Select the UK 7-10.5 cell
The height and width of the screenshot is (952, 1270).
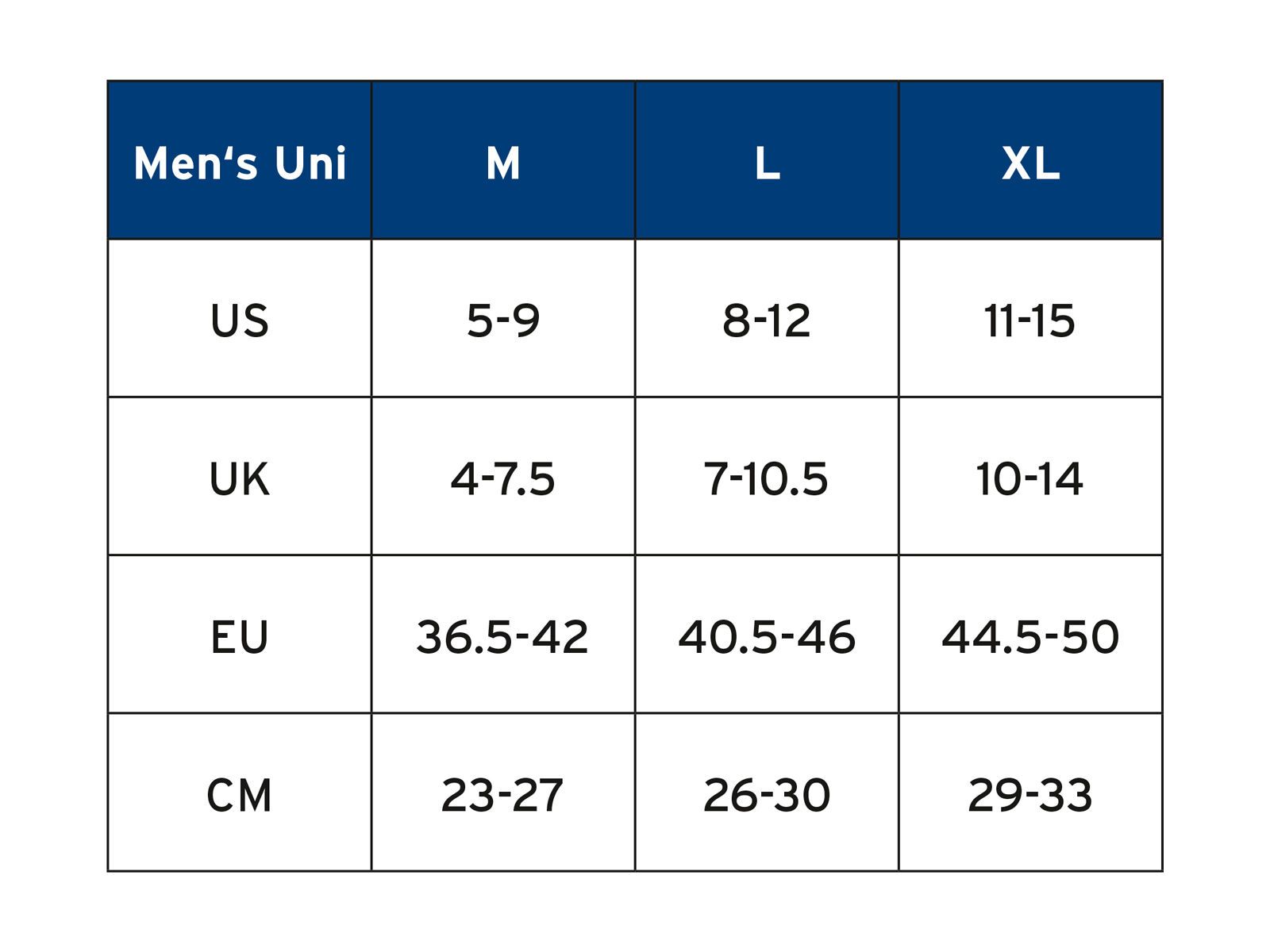(x=767, y=478)
